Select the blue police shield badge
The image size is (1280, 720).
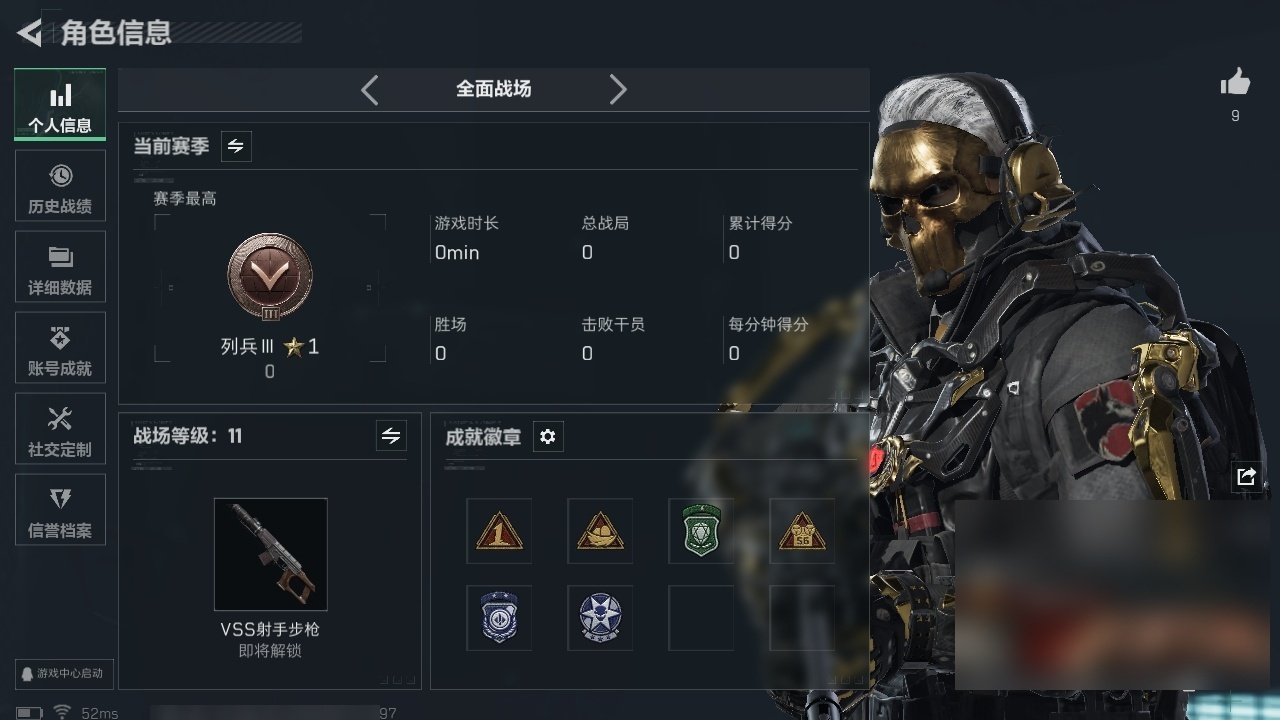tap(499, 618)
